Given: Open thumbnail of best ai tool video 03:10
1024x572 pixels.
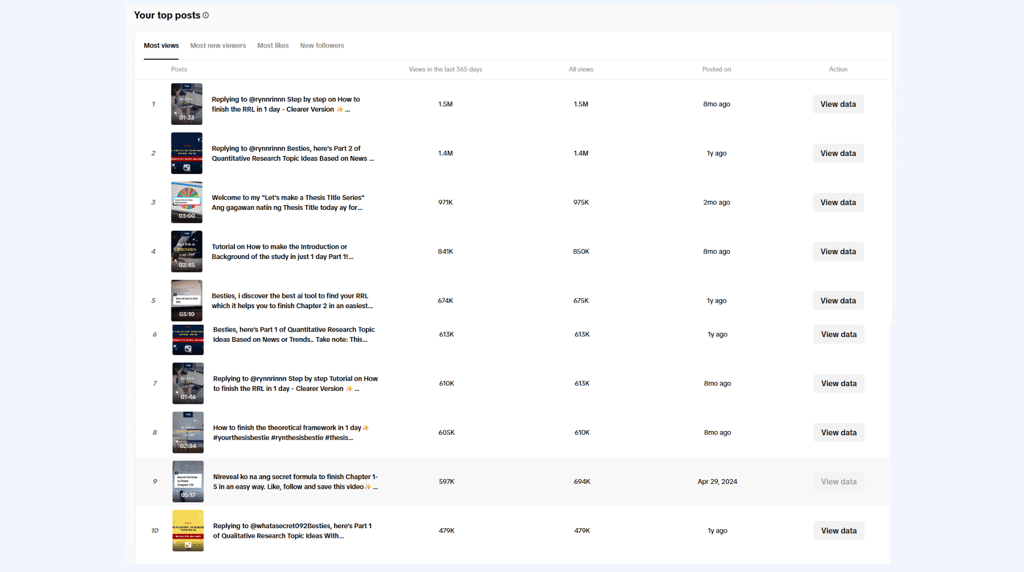Looking at the screenshot, I should point(187,300).
